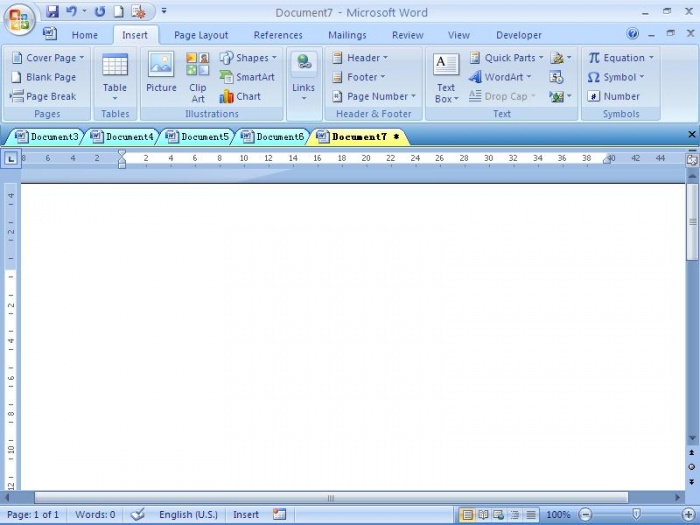This screenshot has height=525, width=700.
Task: Click the Number button
Action: point(614,96)
